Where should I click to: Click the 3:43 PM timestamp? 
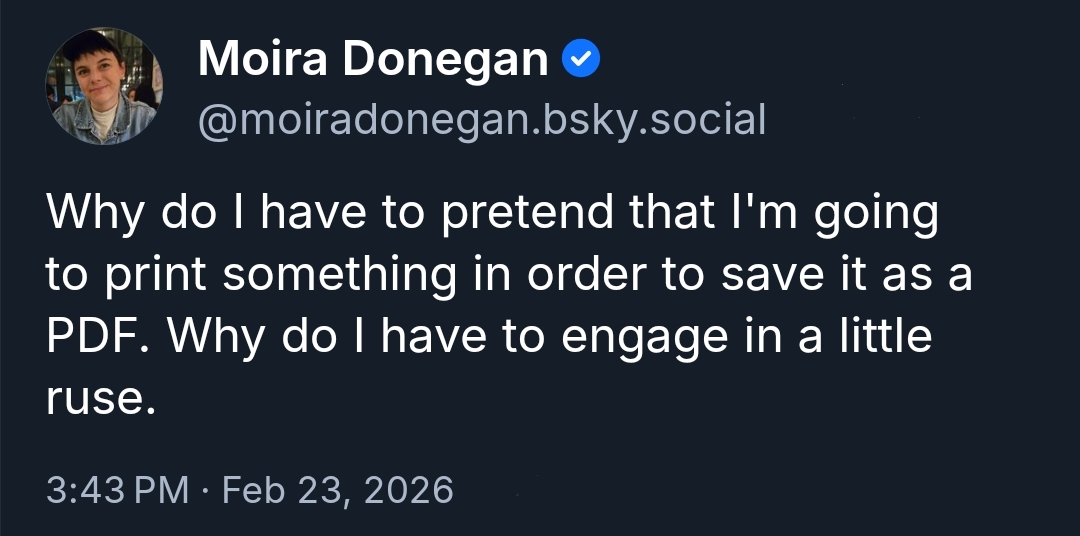click(x=117, y=490)
